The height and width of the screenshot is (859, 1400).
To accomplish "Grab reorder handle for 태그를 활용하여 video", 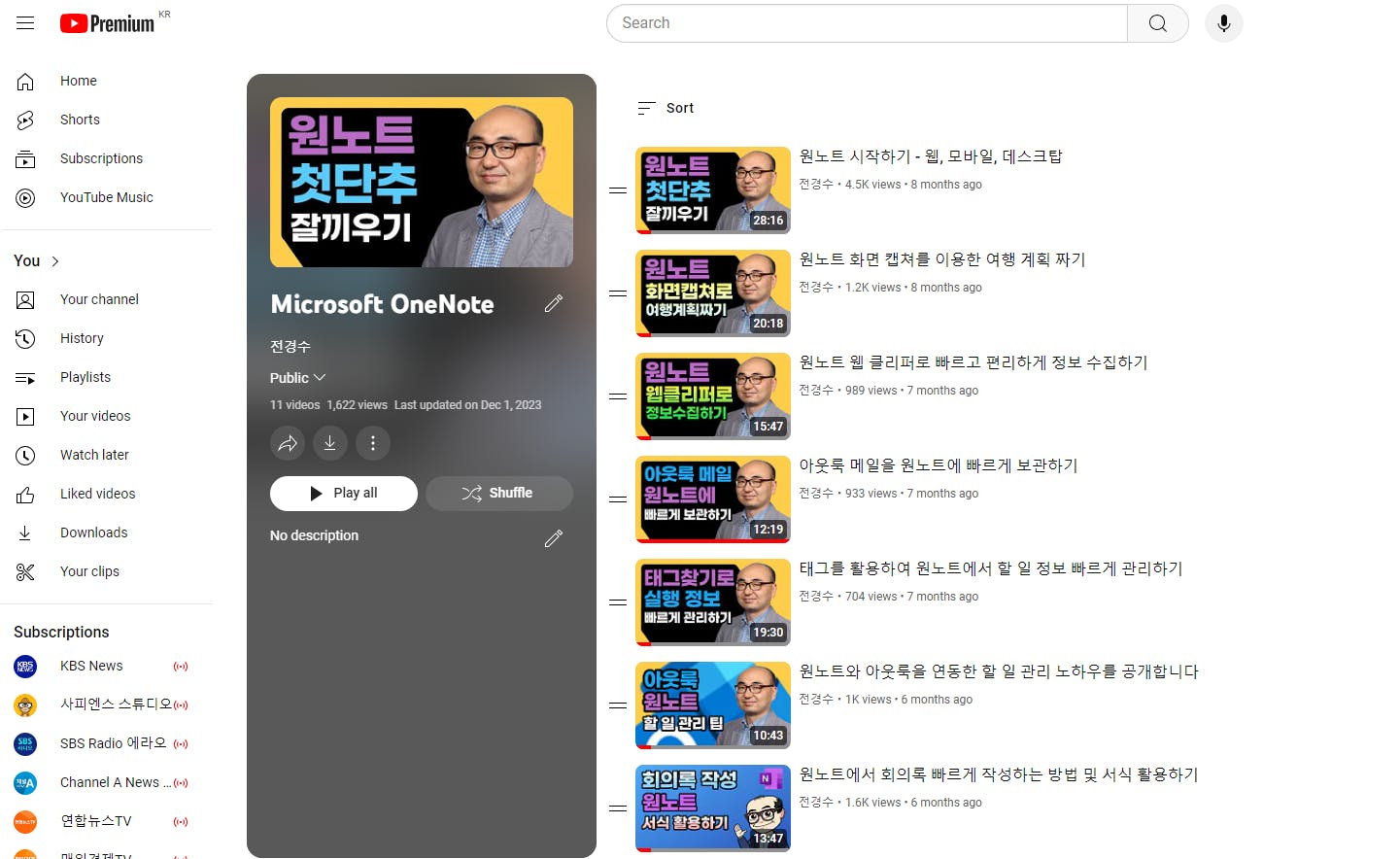I will (x=618, y=602).
